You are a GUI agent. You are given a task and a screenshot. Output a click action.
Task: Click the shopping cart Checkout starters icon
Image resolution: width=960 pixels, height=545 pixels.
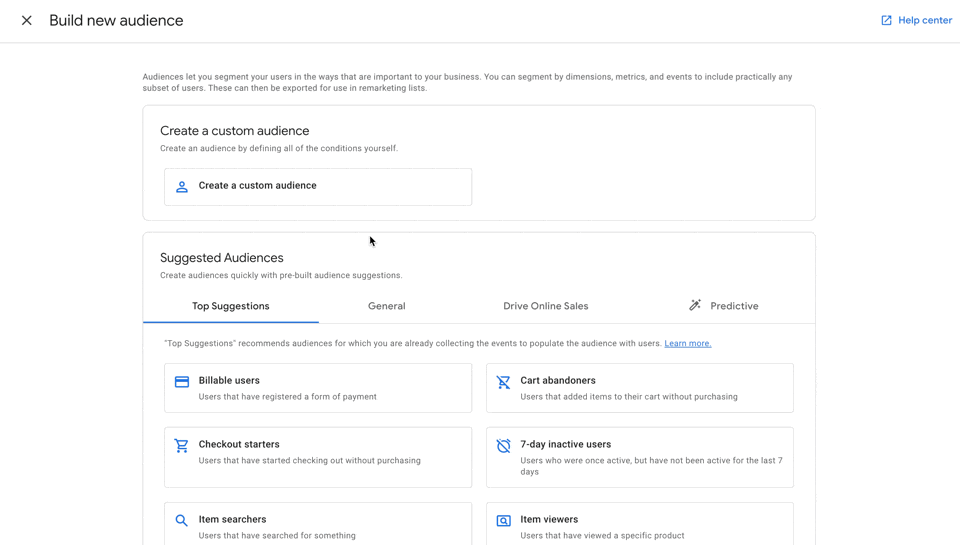point(182,446)
